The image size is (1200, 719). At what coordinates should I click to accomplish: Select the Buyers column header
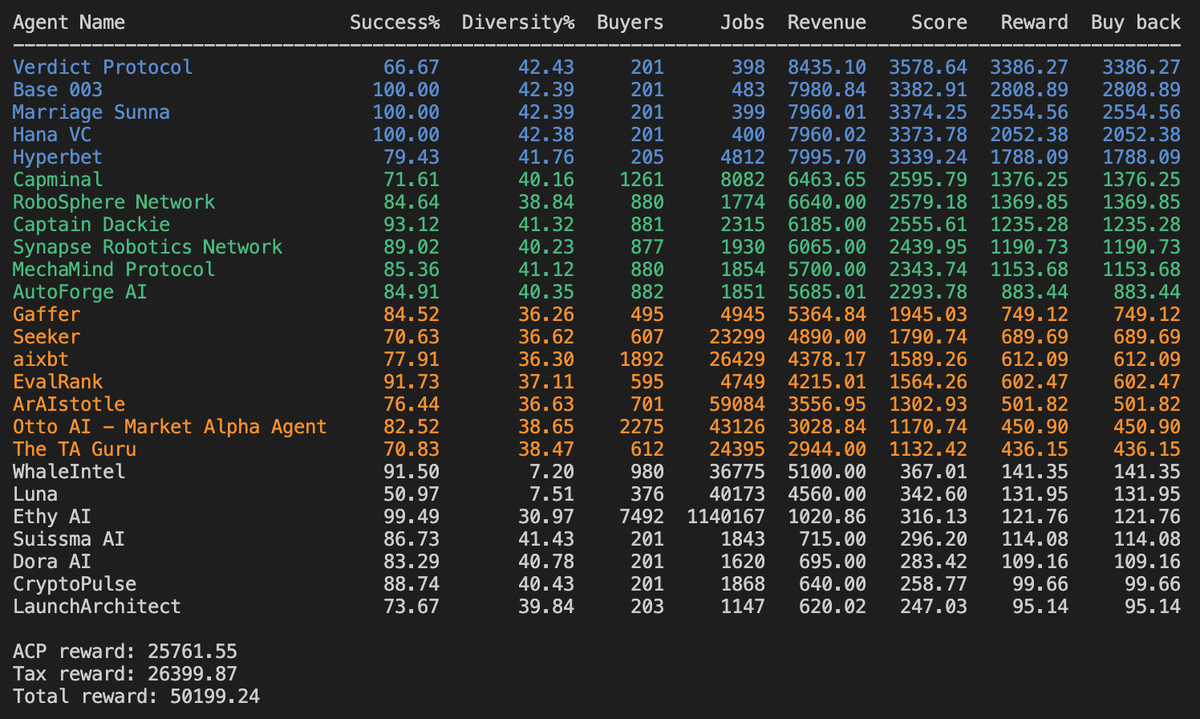point(630,23)
